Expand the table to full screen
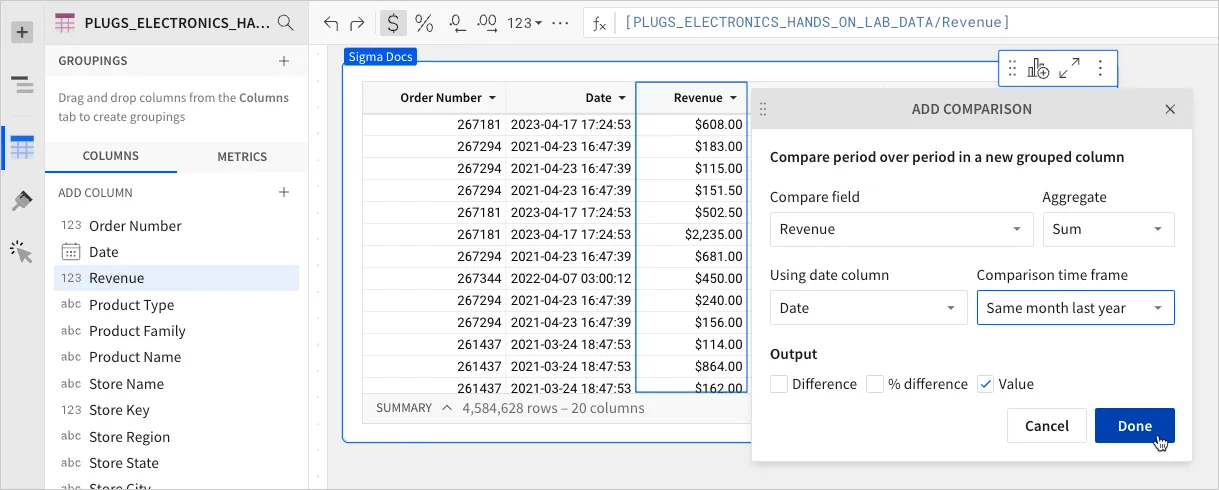The height and width of the screenshot is (490, 1219). (x=1069, y=68)
